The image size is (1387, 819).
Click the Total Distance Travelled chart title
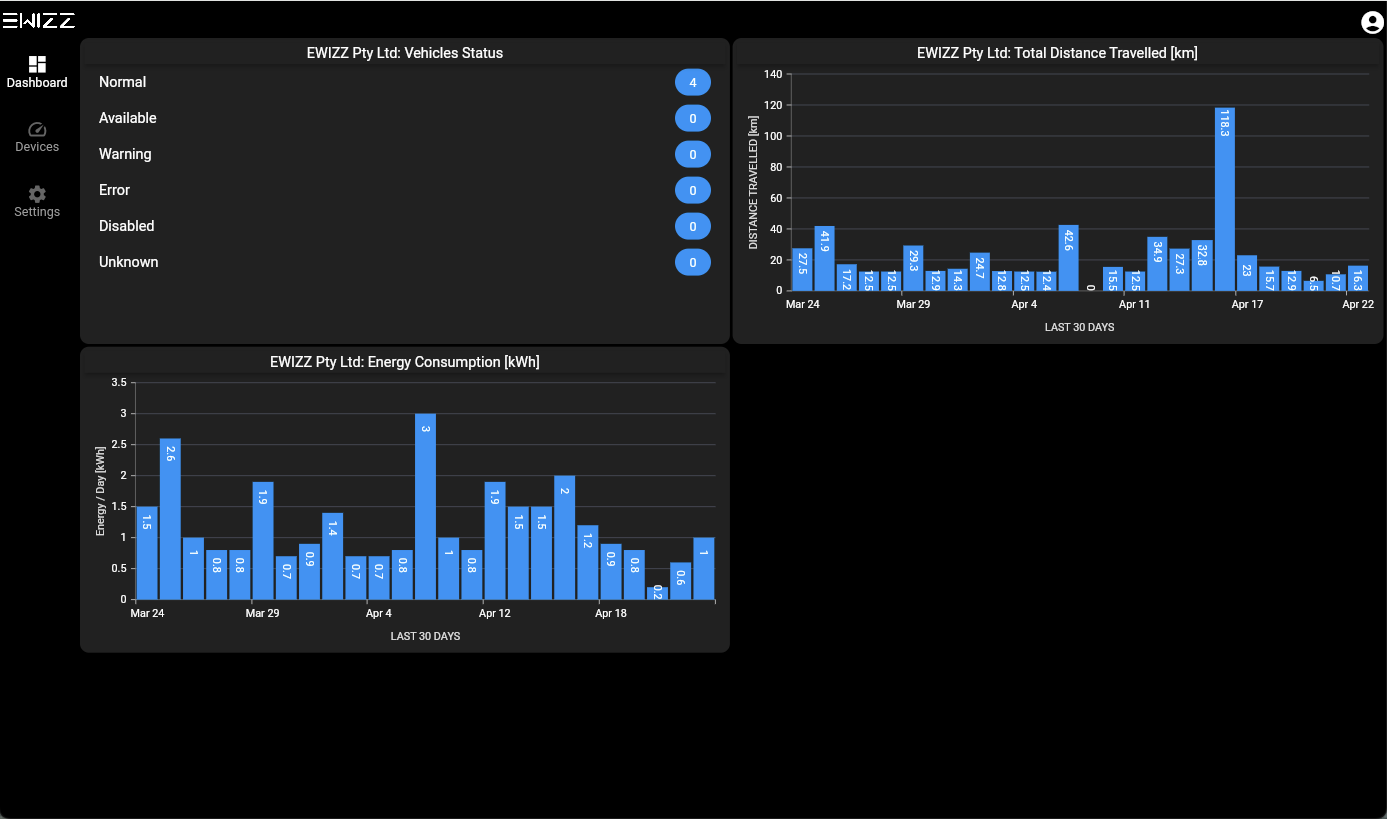coord(1057,53)
